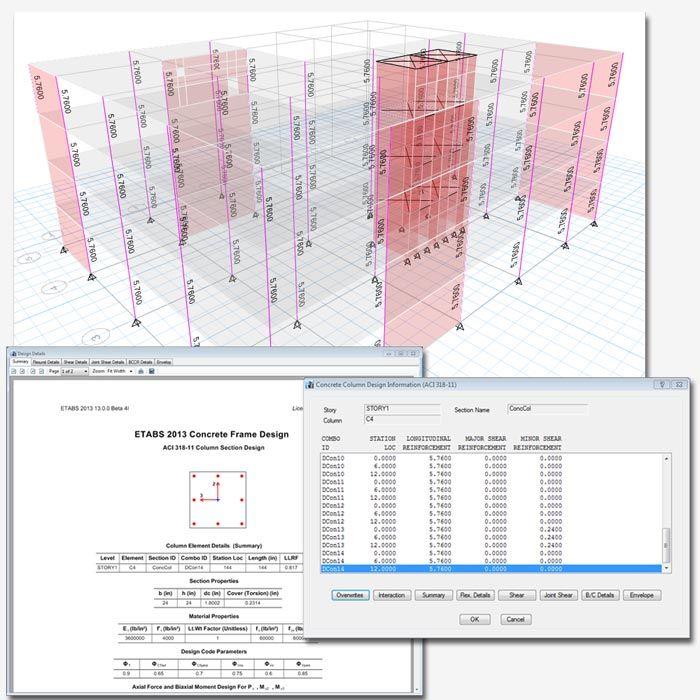
Task: Save the Design Details report to file
Action: click(x=152, y=371)
